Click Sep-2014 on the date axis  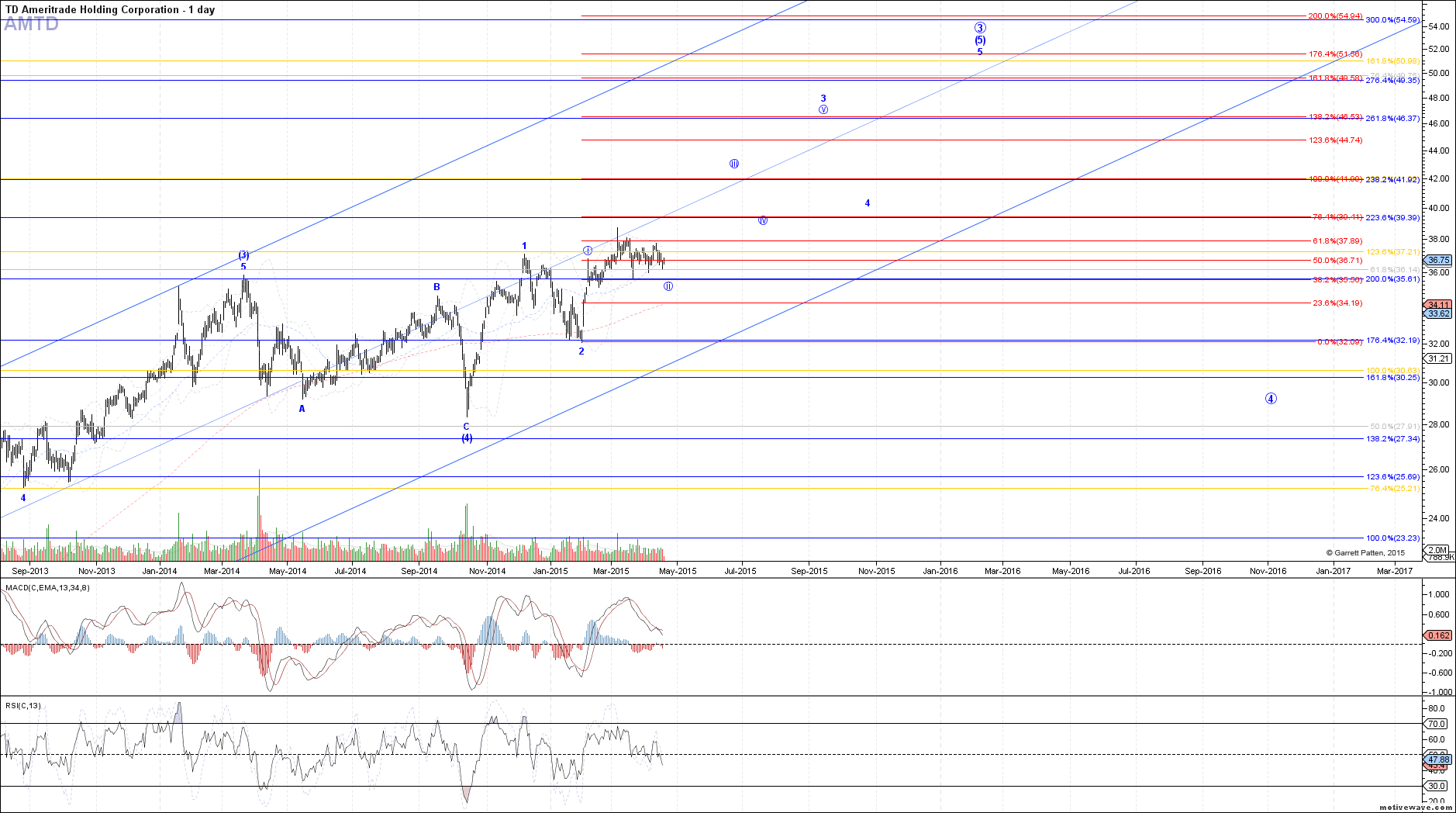tap(419, 571)
